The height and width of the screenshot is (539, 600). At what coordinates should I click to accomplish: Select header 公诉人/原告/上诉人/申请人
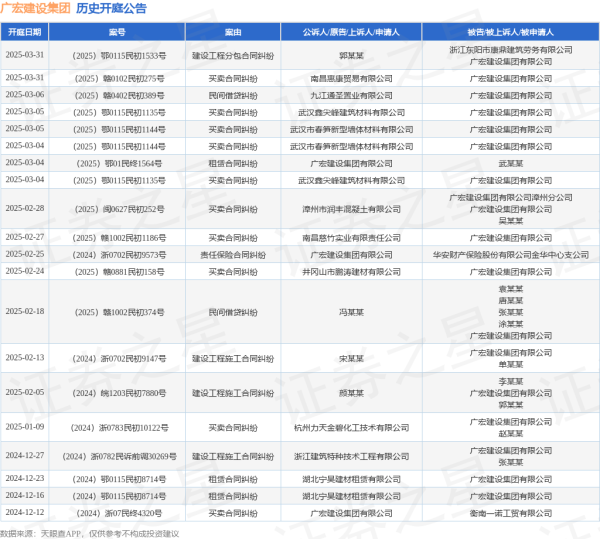point(351,32)
